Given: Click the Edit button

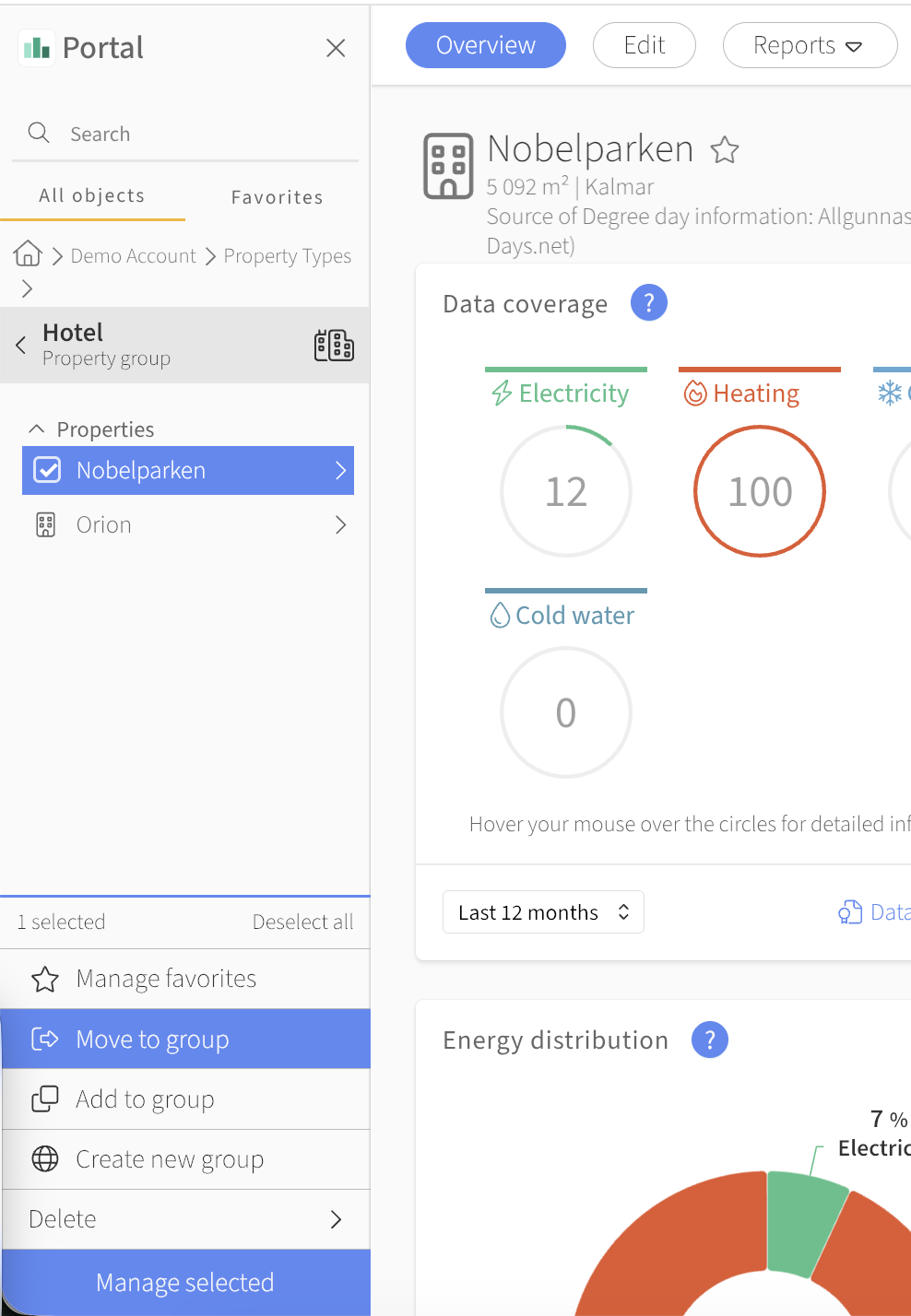Looking at the screenshot, I should (645, 45).
